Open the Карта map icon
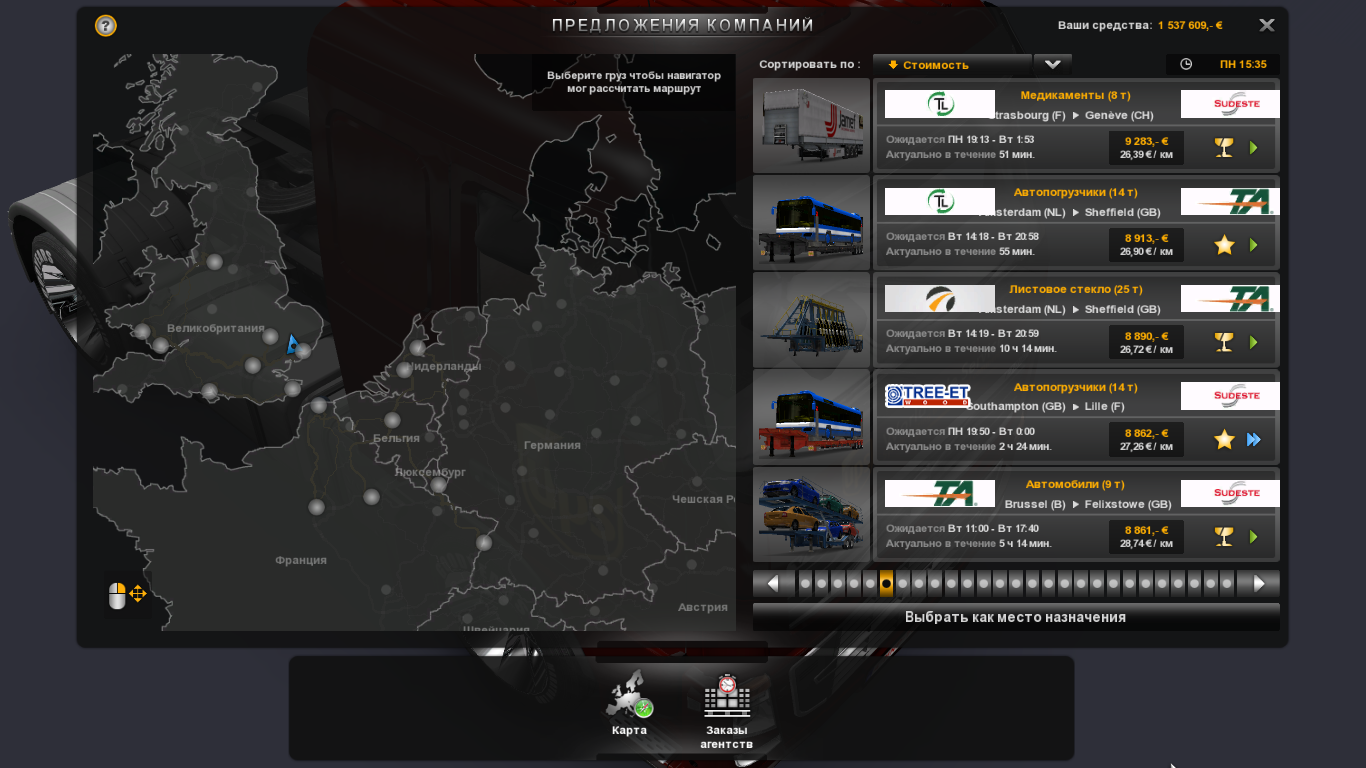This screenshot has width=1366, height=768. click(x=629, y=704)
